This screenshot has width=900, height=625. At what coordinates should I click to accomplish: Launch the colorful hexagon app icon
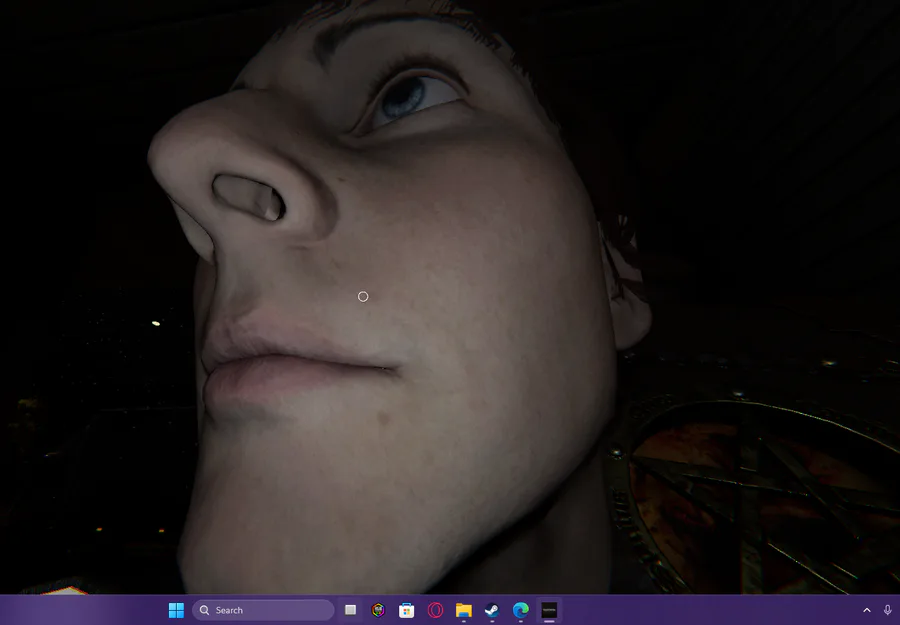coord(378,610)
